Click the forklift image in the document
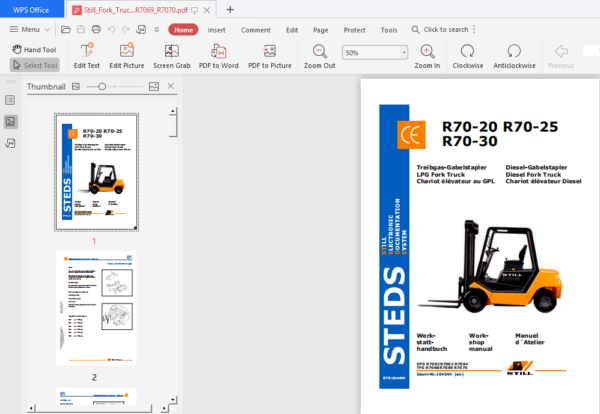 [491, 266]
